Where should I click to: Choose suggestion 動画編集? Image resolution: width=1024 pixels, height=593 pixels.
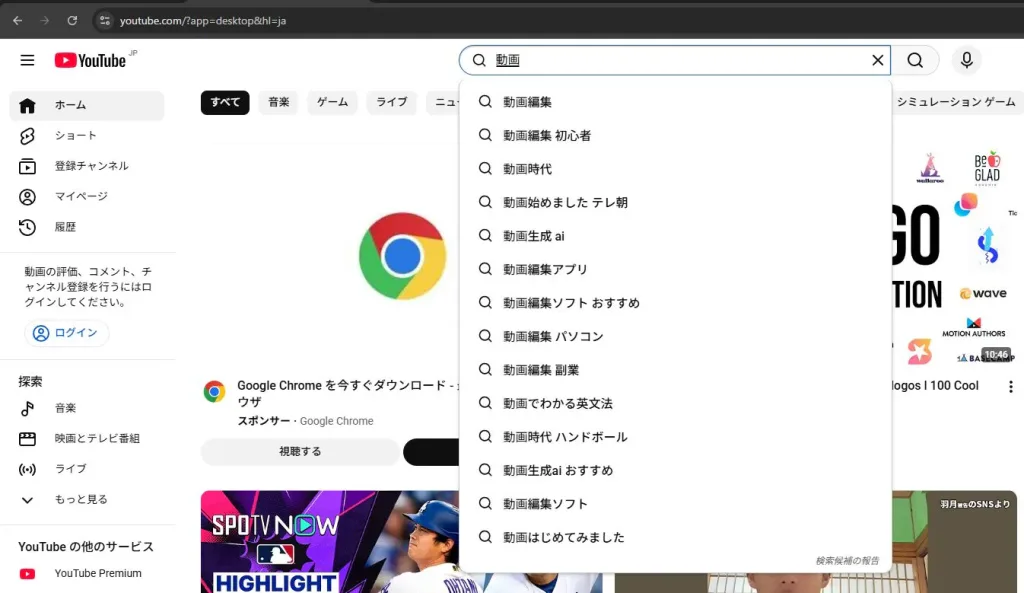[x=675, y=102]
